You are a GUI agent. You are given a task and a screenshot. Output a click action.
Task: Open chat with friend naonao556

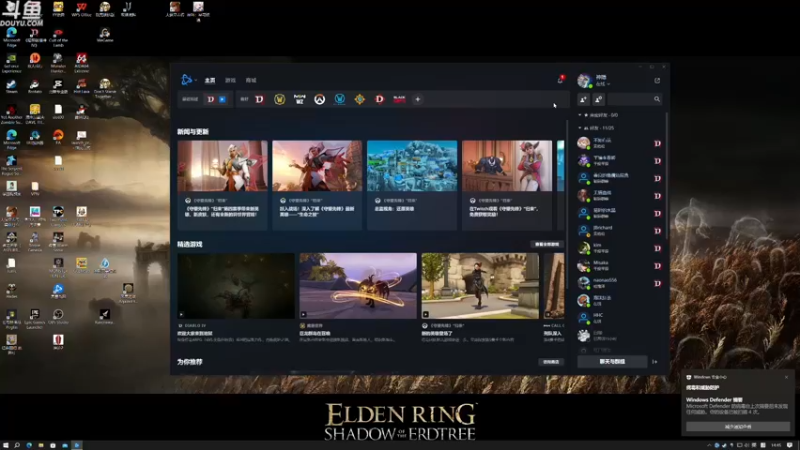tap(618, 283)
